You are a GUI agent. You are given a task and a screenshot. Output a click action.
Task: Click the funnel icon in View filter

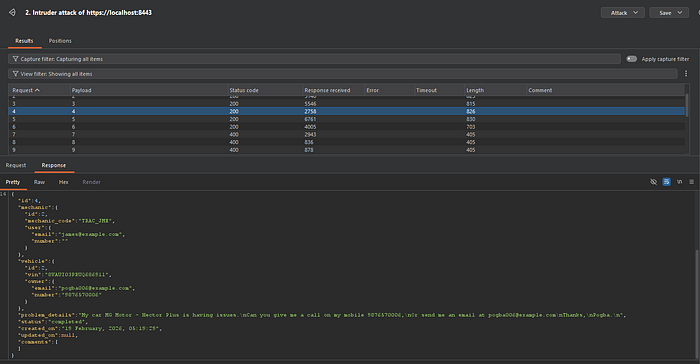(x=16, y=74)
